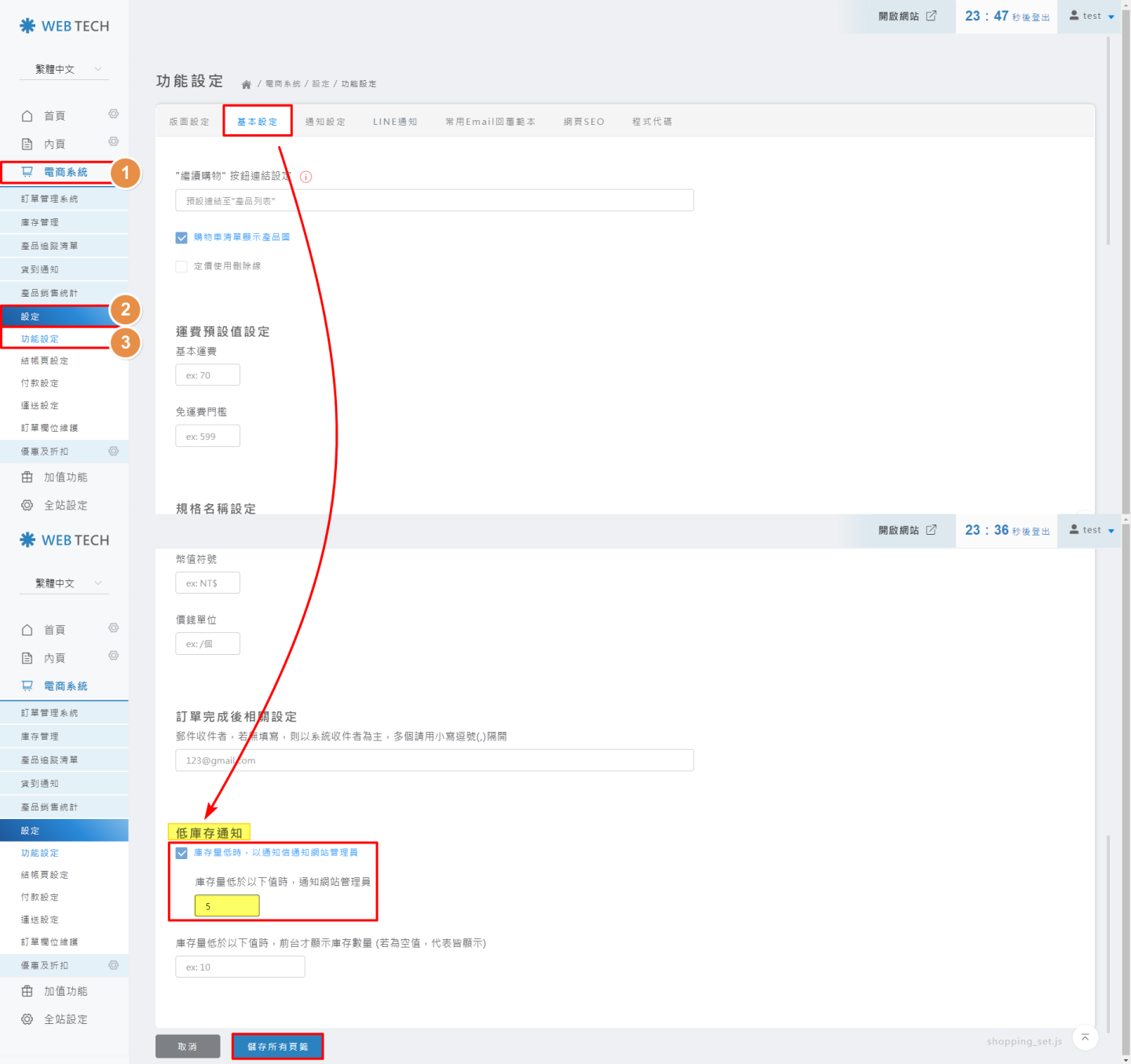Switch to the 網頁SEO tab

point(584,122)
